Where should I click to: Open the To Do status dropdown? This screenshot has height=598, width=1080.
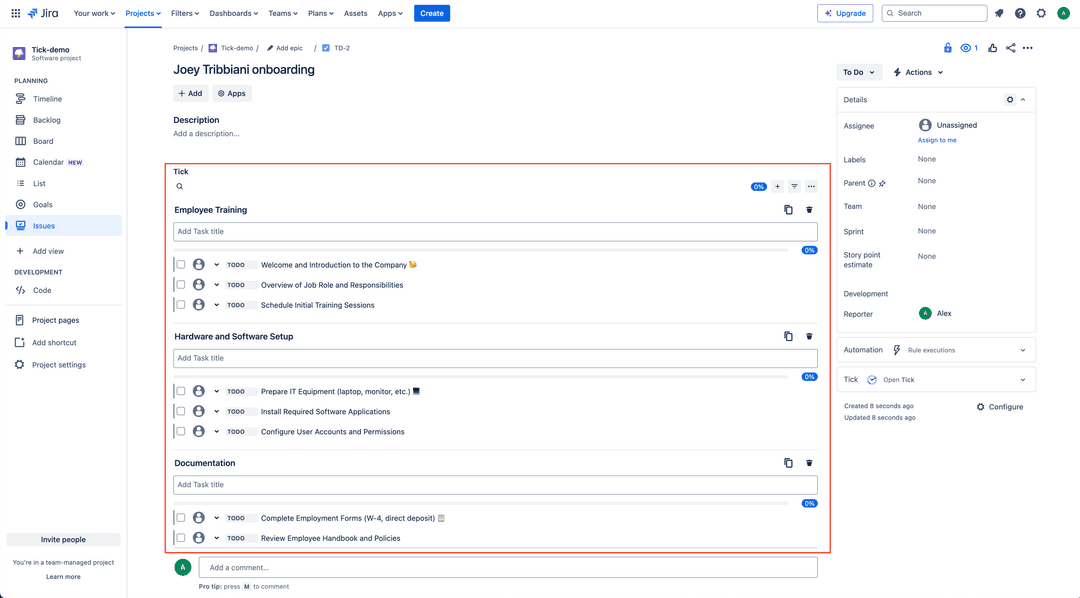tap(859, 72)
